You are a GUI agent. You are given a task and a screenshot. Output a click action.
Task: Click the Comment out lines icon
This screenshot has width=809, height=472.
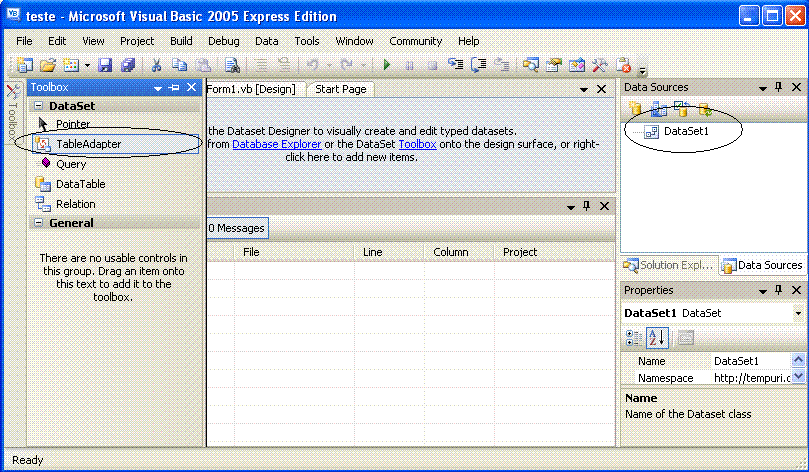pyautogui.click(x=262, y=65)
